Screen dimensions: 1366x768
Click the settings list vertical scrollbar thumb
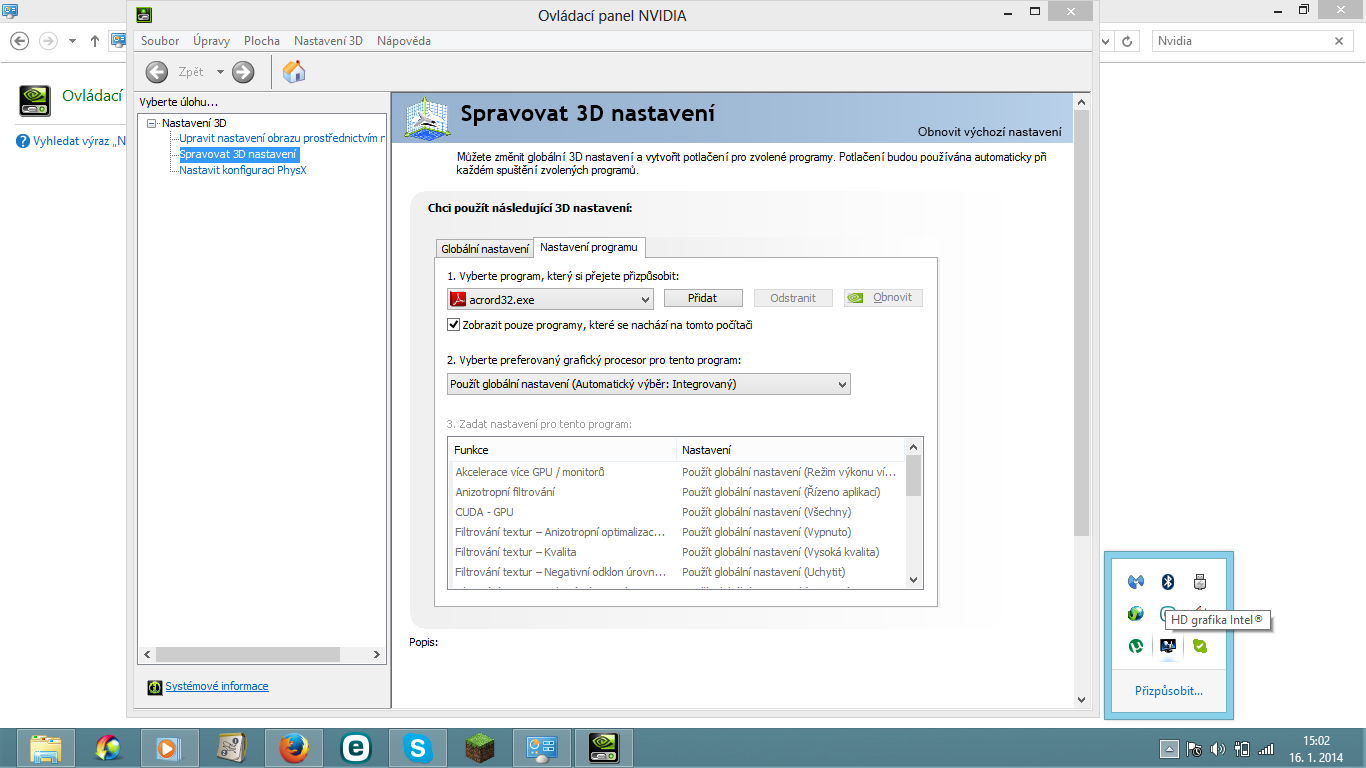point(913,477)
